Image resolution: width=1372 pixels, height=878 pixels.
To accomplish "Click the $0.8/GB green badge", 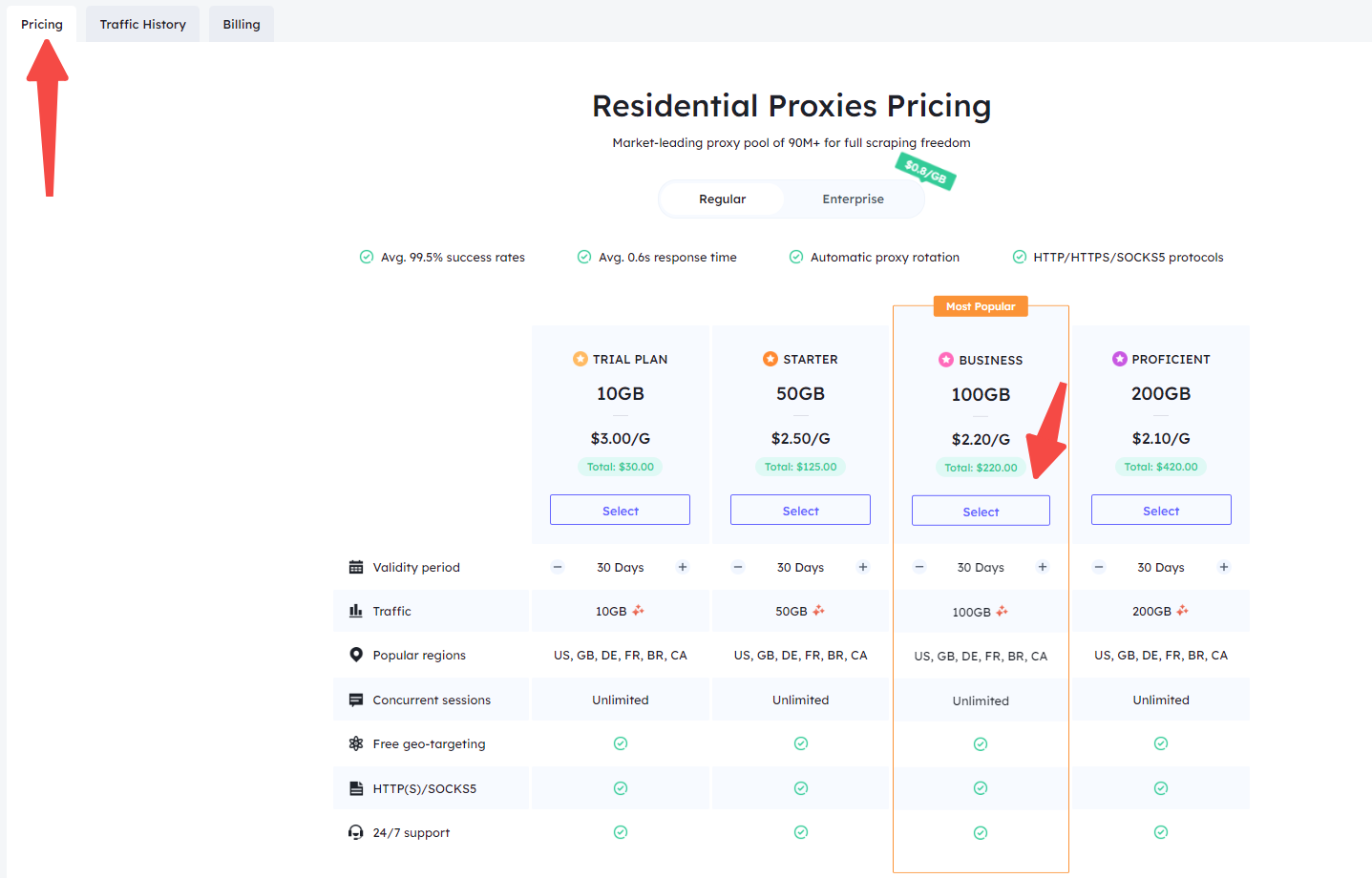I will tap(925, 172).
